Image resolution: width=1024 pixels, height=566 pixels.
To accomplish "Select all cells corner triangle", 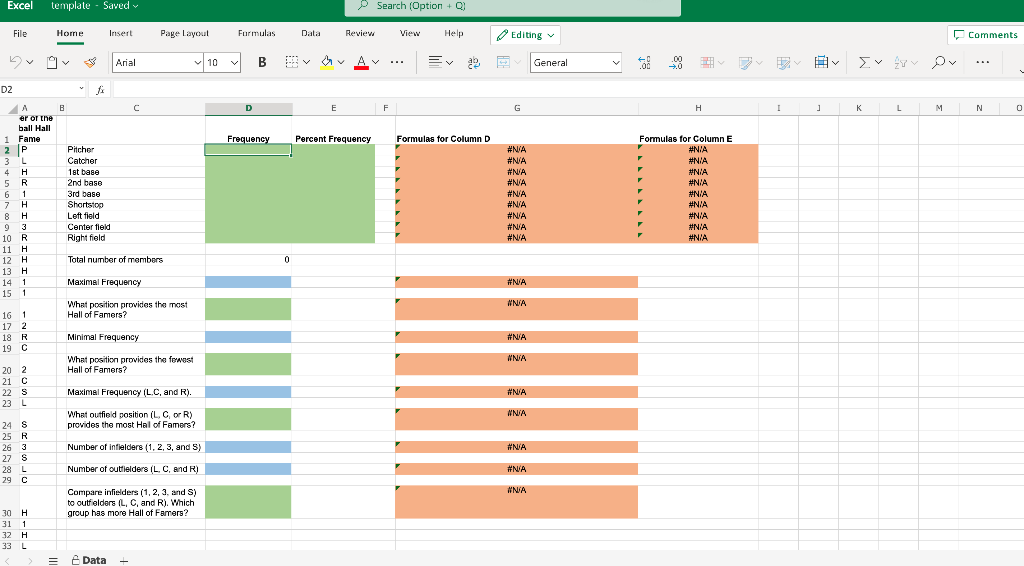I will [x=12, y=109].
